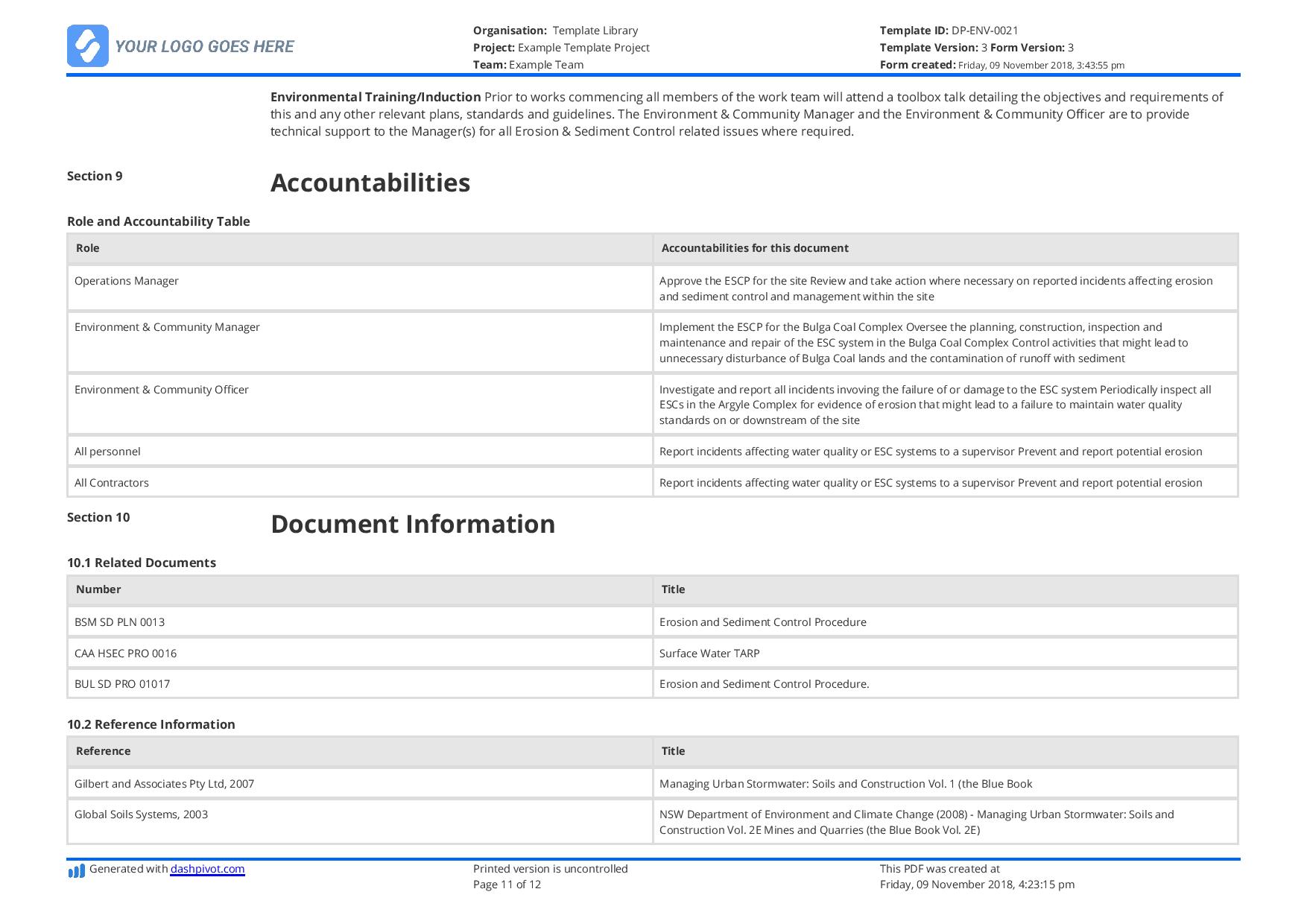Click 'Title' header in Related Documents table
1307x924 pixels.
coord(946,589)
